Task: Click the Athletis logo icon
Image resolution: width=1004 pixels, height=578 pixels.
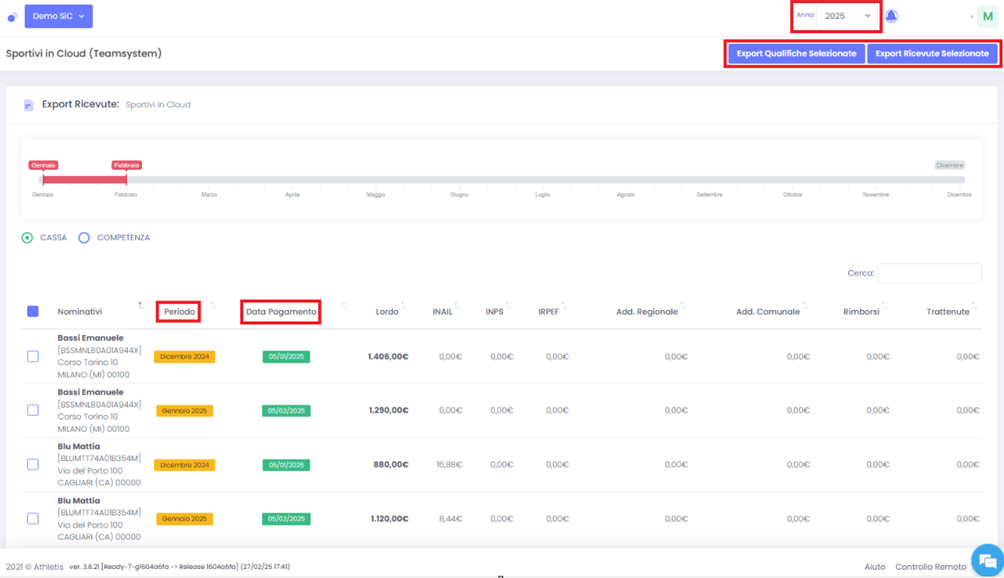Action: (x=12, y=16)
